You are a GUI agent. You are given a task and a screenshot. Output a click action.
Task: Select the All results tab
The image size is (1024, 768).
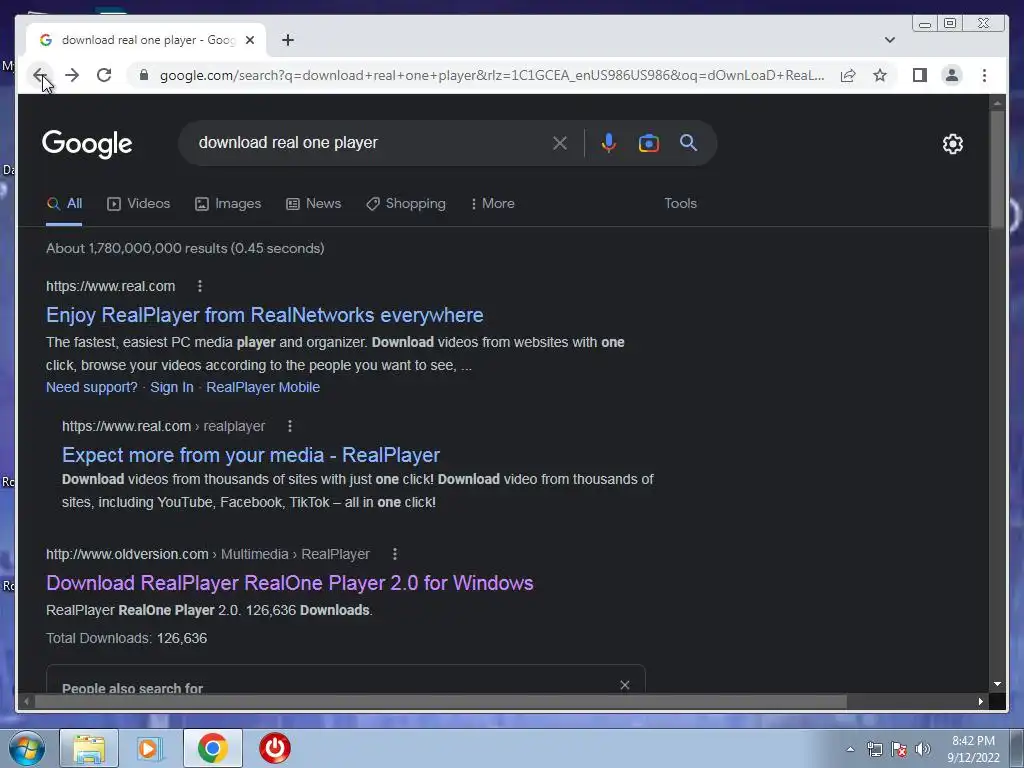pyautogui.click(x=65, y=204)
